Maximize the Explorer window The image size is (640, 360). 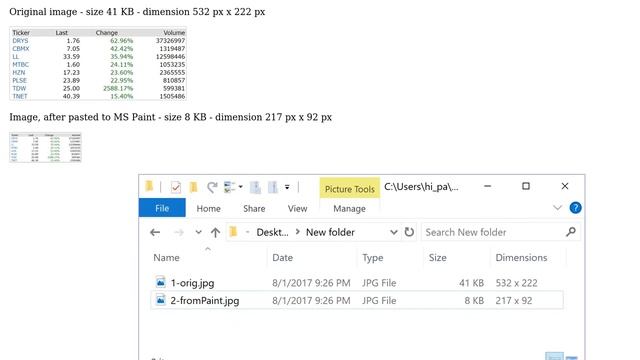pos(526,186)
